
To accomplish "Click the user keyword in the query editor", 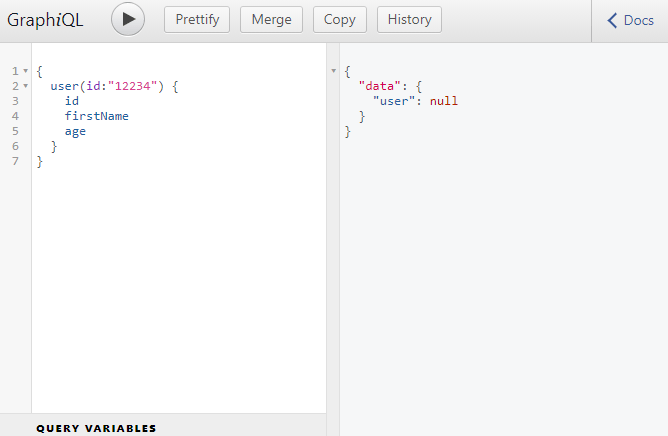I will coord(65,87).
